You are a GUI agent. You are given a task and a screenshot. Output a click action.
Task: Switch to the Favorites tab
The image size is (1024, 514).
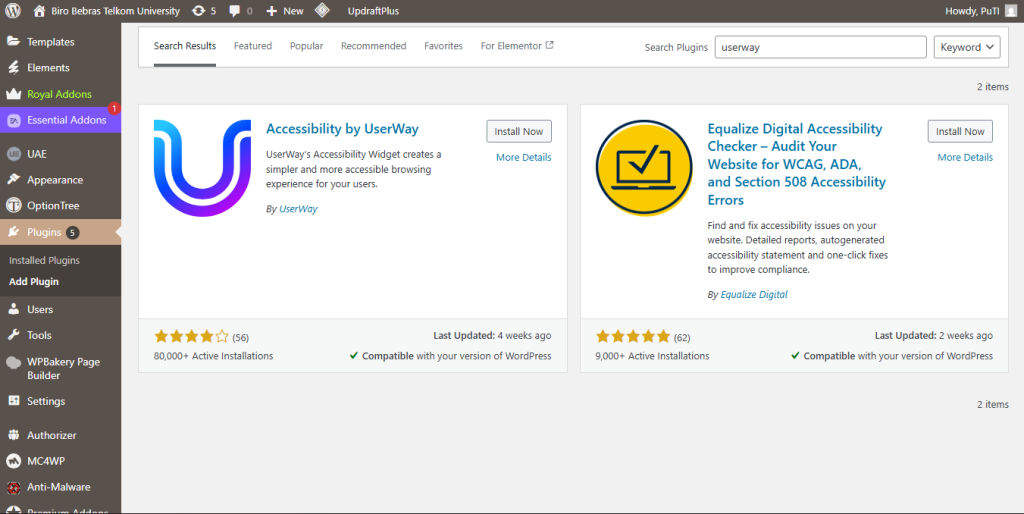pos(443,46)
